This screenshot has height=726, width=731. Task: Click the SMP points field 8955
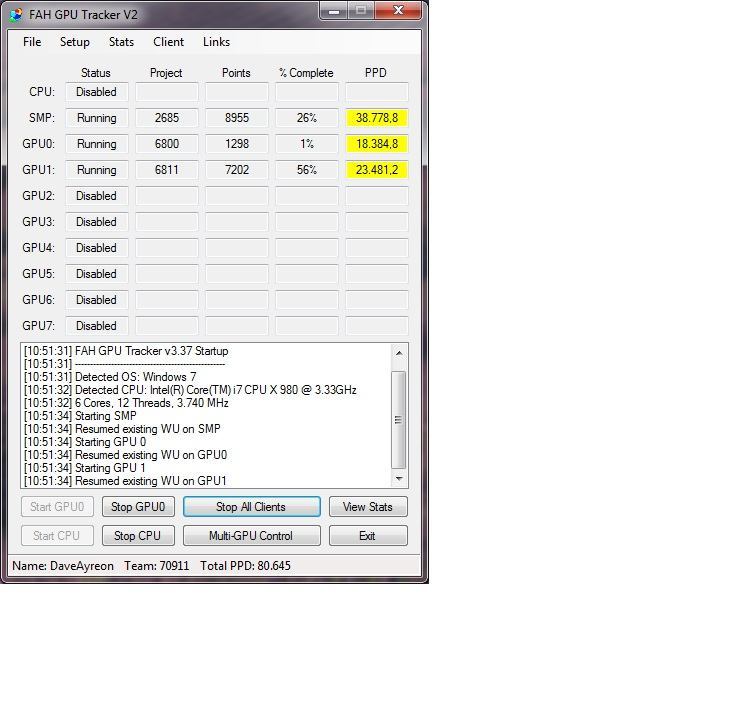(x=237, y=118)
